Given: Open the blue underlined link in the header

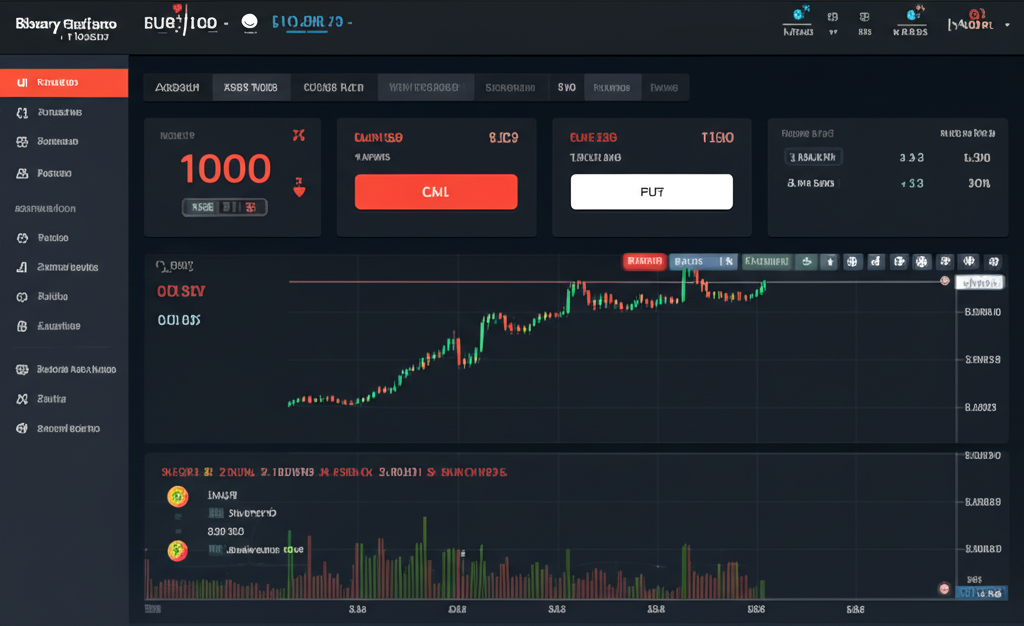Looking at the screenshot, I should point(311,23).
